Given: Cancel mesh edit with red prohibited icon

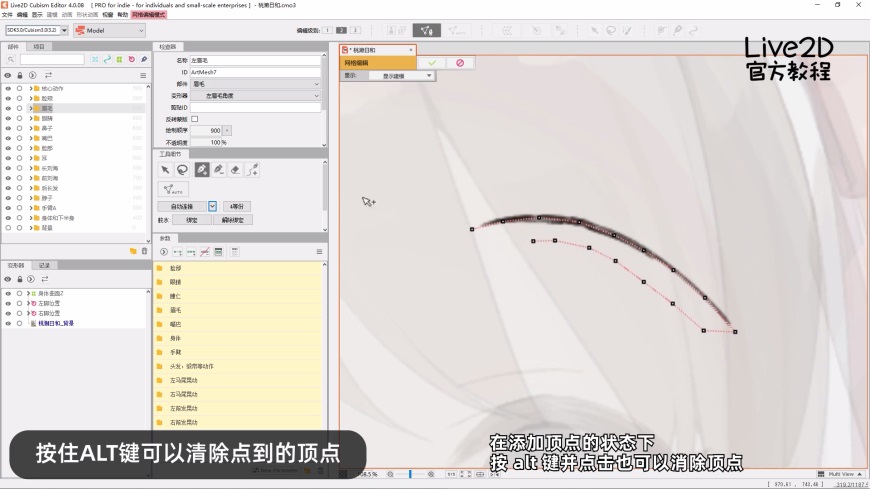Looking at the screenshot, I should click(x=460, y=63).
